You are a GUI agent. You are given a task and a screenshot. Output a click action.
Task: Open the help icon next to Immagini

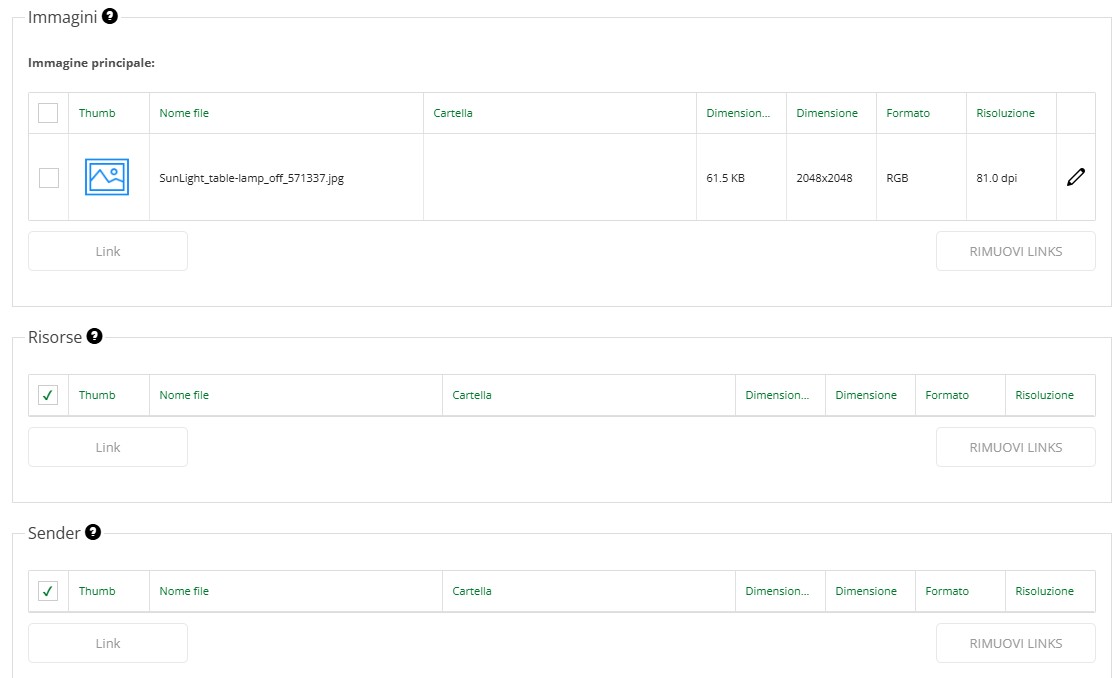pyautogui.click(x=109, y=16)
